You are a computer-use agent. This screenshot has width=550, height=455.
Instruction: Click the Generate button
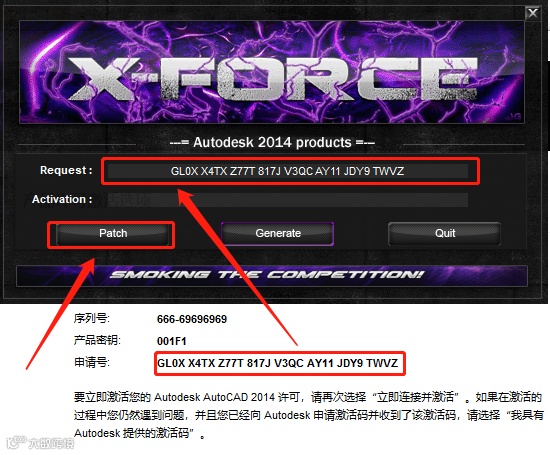coord(277,234)
